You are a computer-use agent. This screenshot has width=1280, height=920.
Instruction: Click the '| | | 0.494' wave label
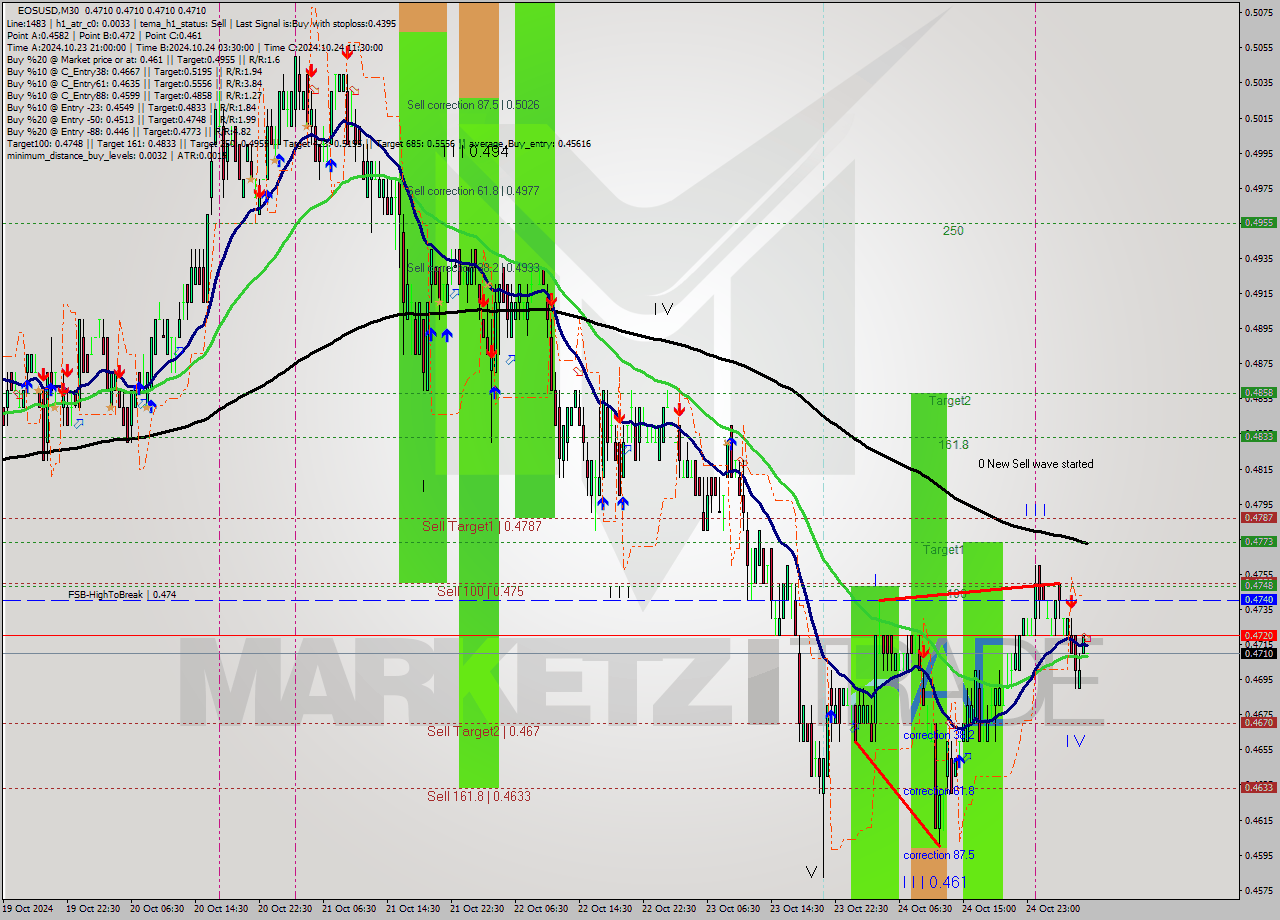point(475,151)
